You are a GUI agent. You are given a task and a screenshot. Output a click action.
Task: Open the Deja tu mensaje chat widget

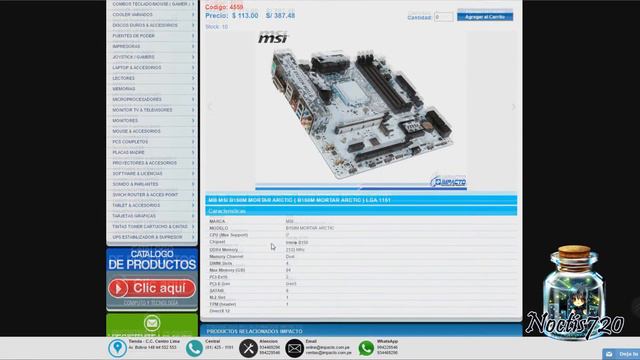point(621,354)
